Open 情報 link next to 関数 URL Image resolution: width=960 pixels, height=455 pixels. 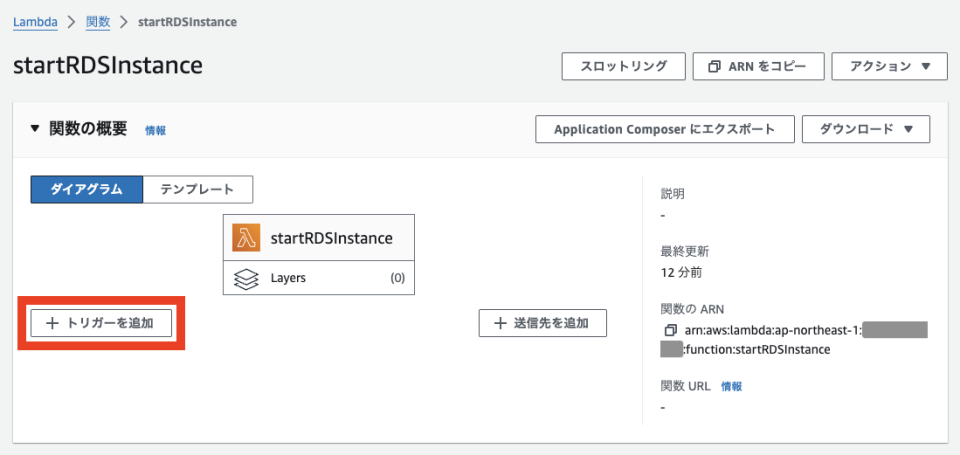coord(732,386)
